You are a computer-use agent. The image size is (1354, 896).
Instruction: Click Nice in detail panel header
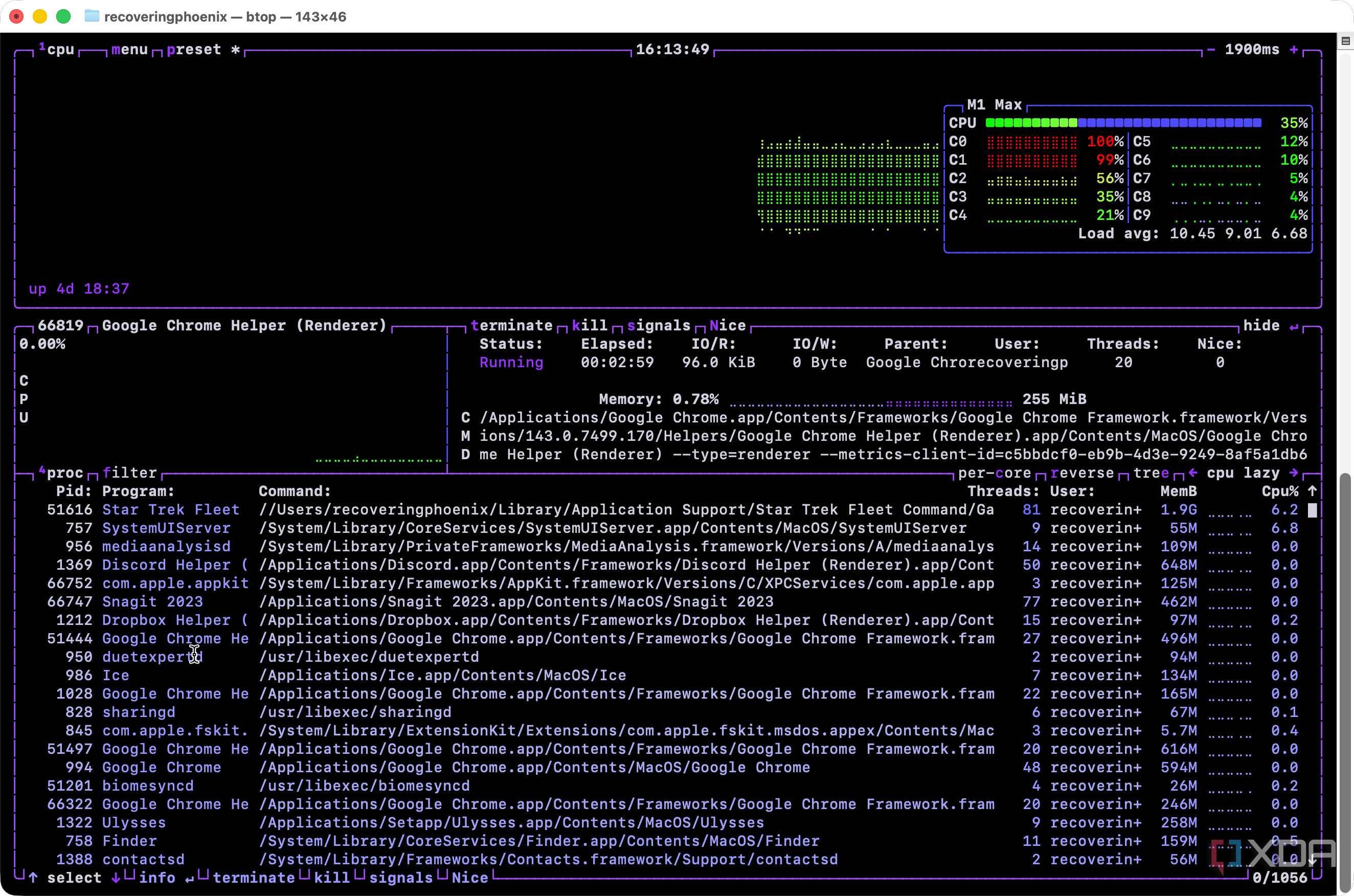[x=727, y=326]
